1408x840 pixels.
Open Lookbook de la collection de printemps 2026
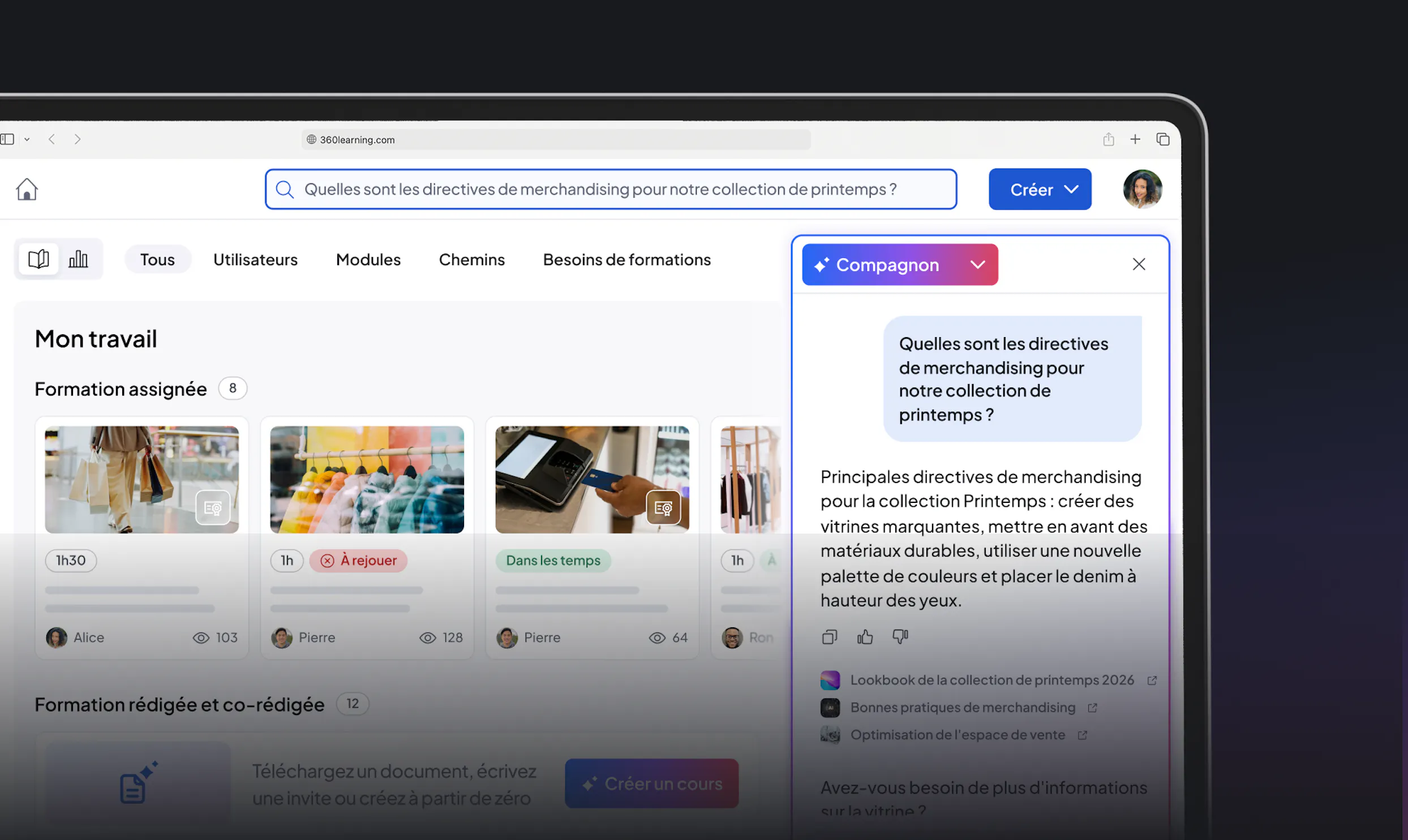[992, 680]
